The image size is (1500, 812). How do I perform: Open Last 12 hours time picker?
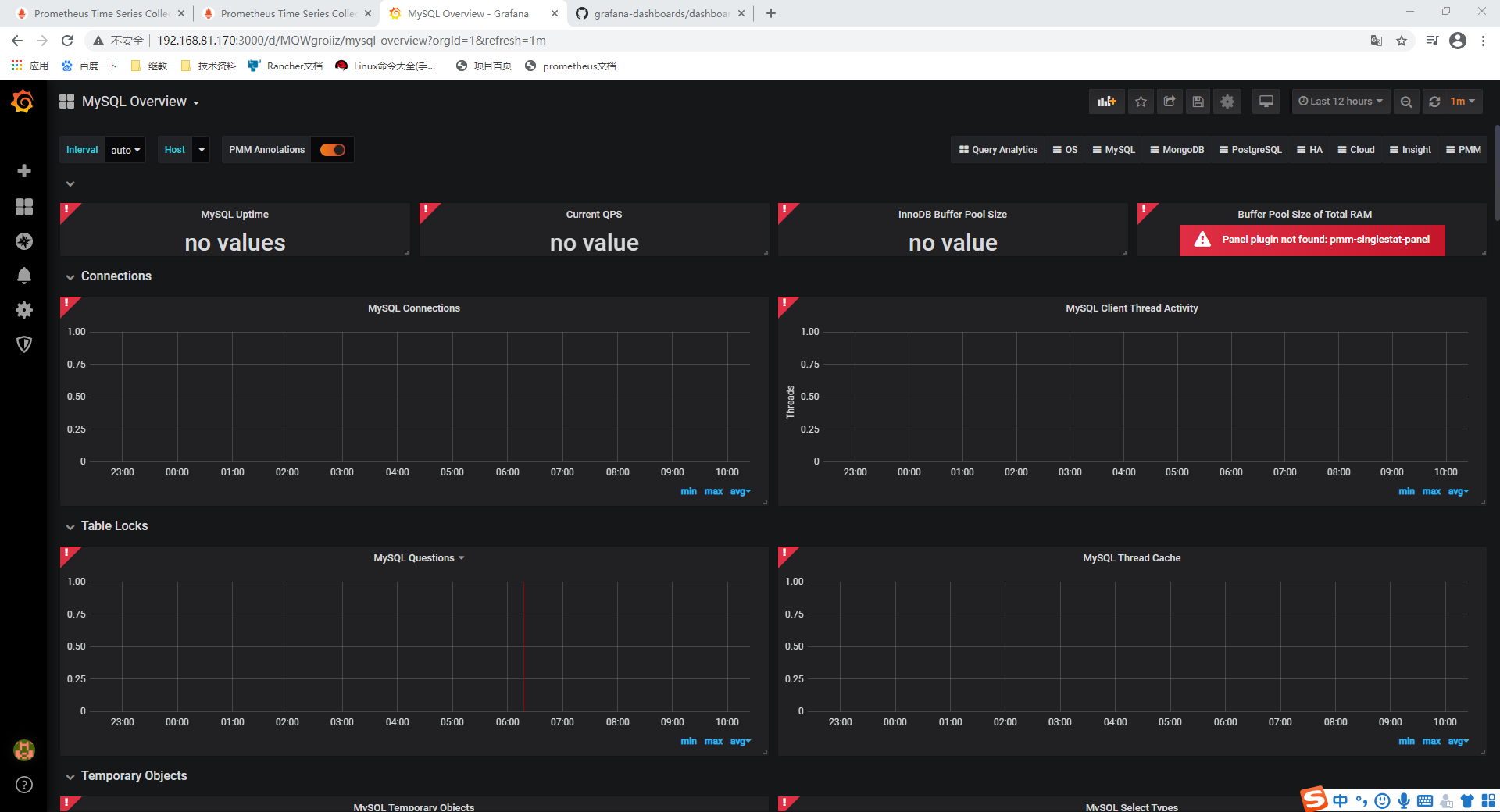tap(1341, 101)
